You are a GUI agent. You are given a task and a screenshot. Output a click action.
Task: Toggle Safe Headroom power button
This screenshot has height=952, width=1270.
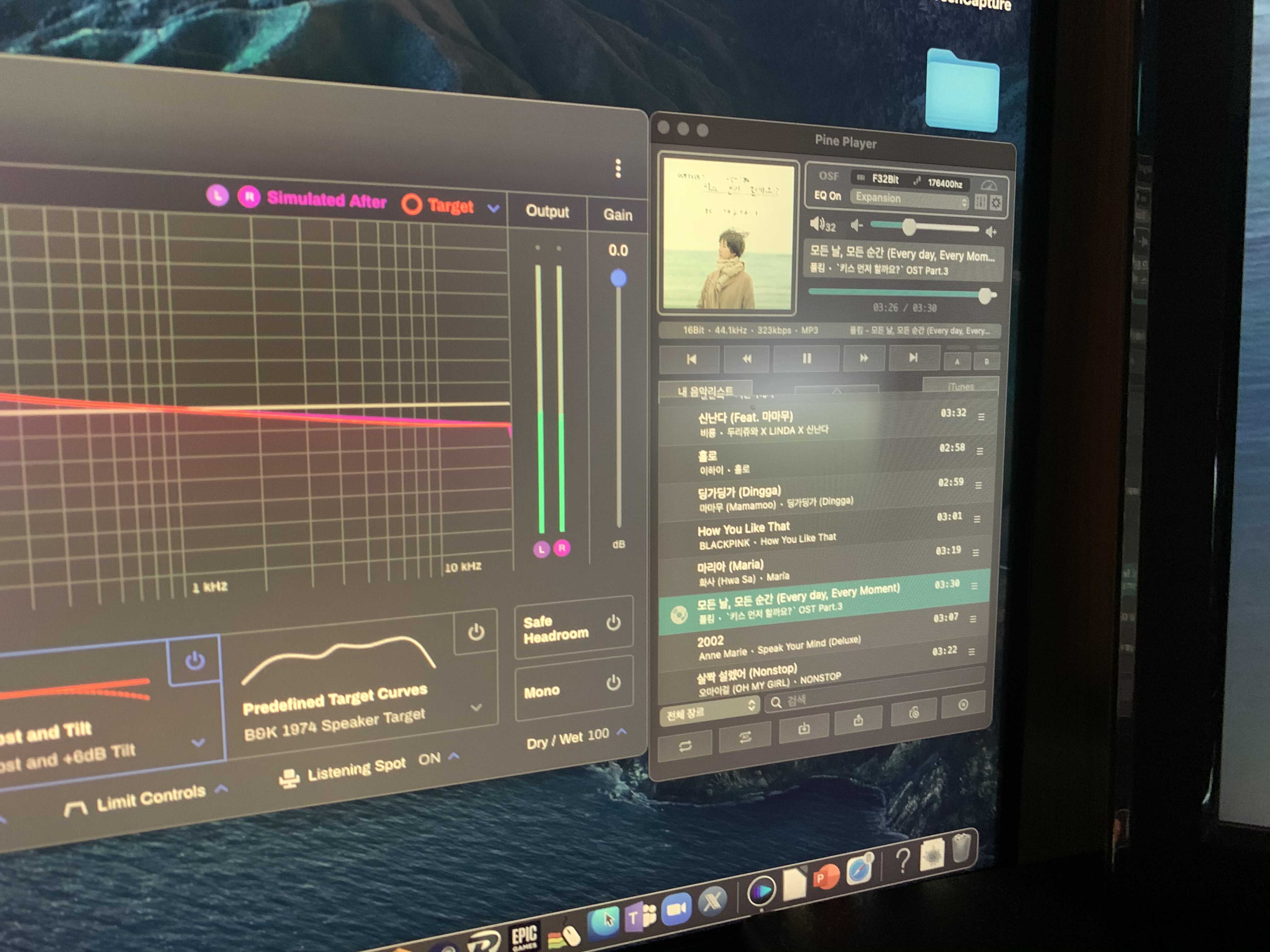(x=613, y=623)
